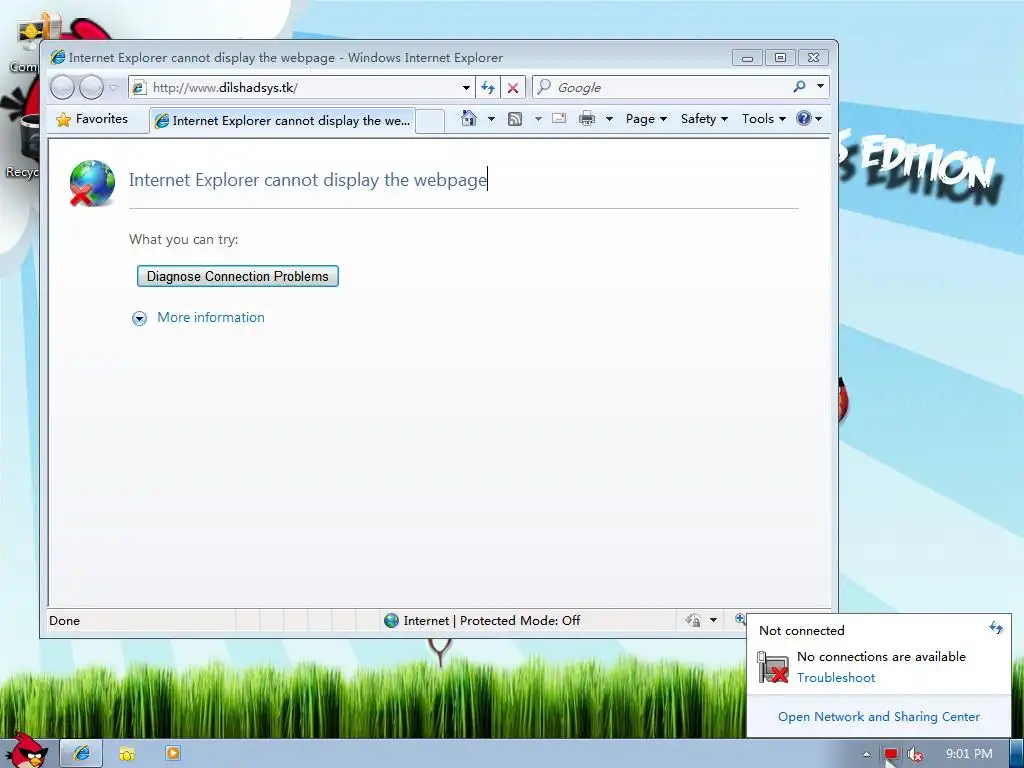Click the Home house icon
This screenshot has width=1024, height=768.
469,118
